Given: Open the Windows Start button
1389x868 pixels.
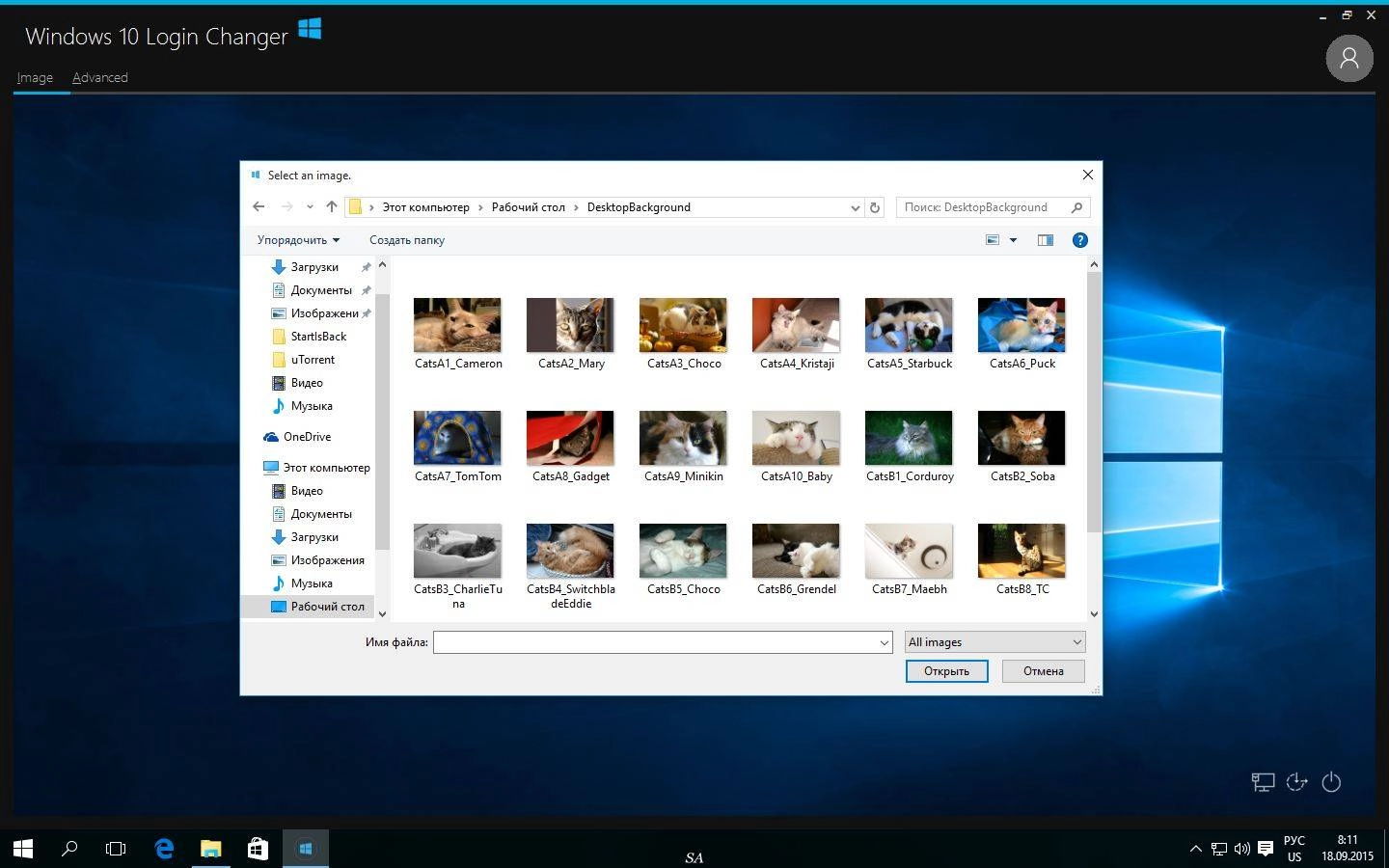Looking at the screenshot, I should [x=23, y=849].
